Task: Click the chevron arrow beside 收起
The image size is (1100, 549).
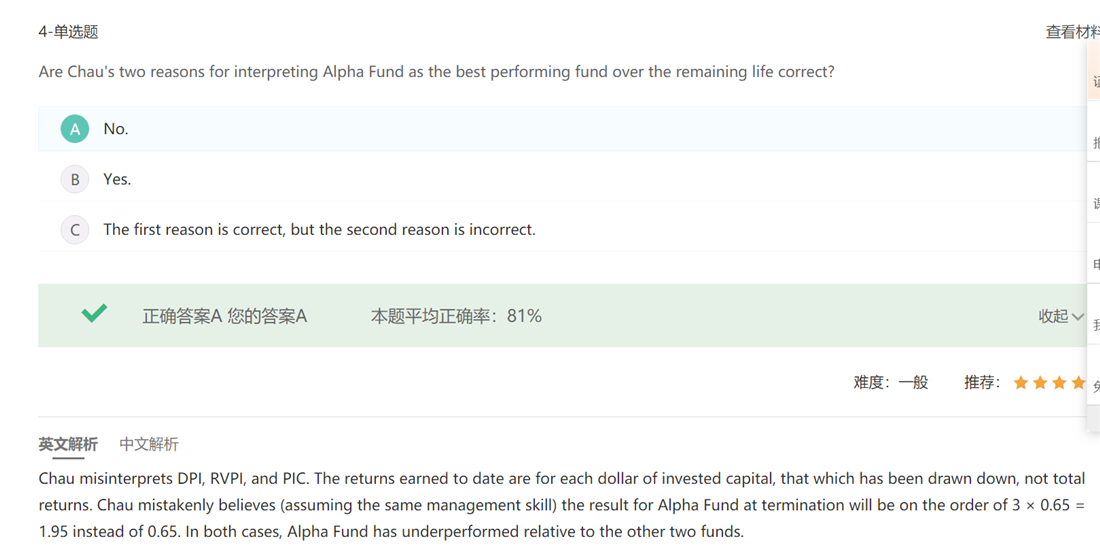Action: coord(1077,317)
